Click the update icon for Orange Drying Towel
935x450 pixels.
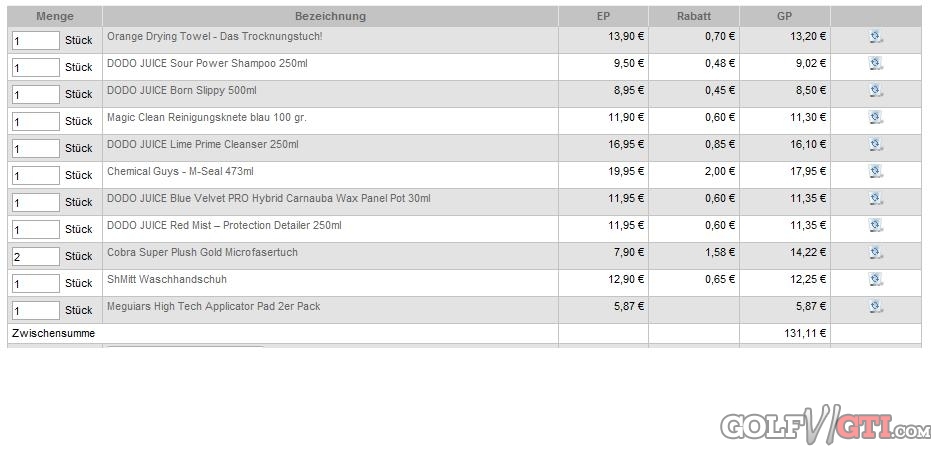tap(876, 37)
